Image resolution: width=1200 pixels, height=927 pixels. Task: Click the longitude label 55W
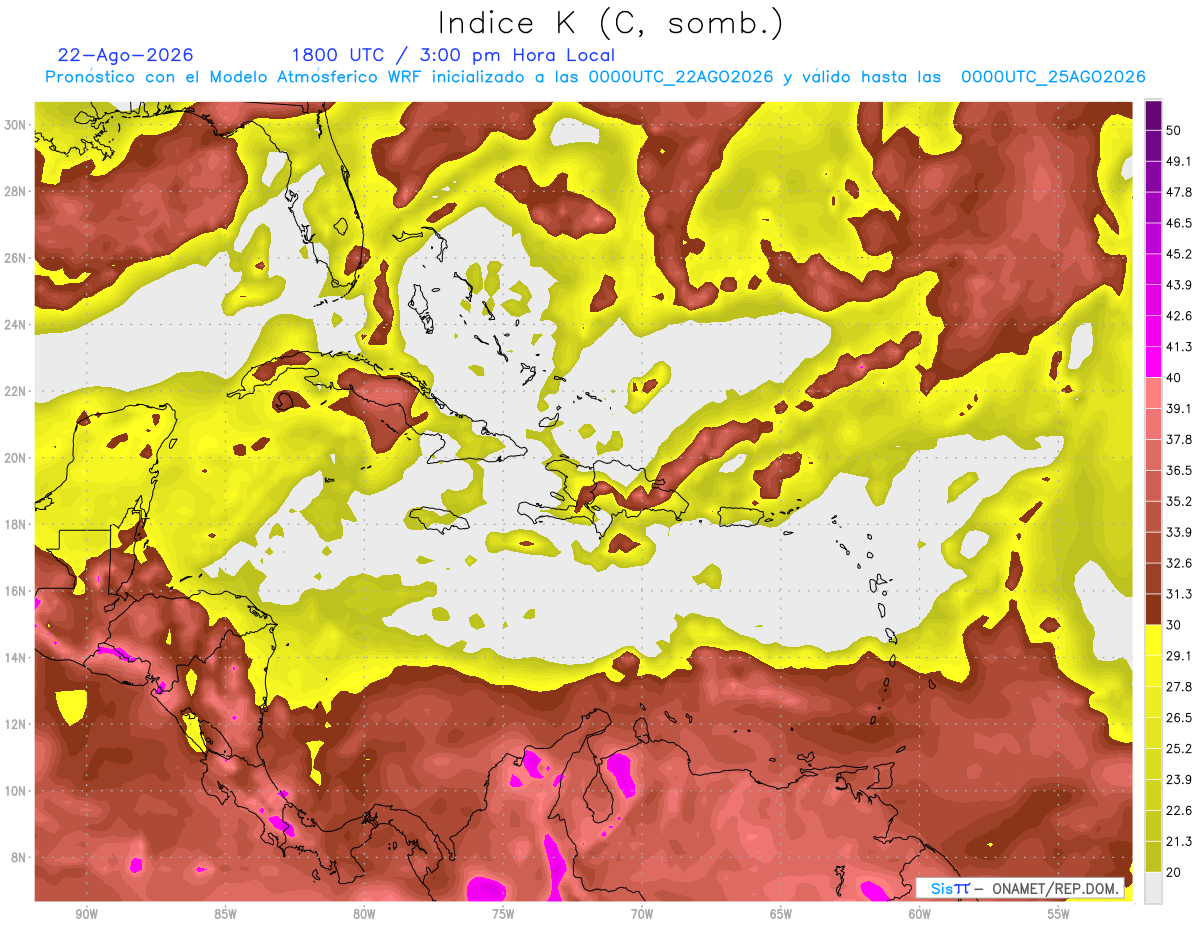[1059, 915]
